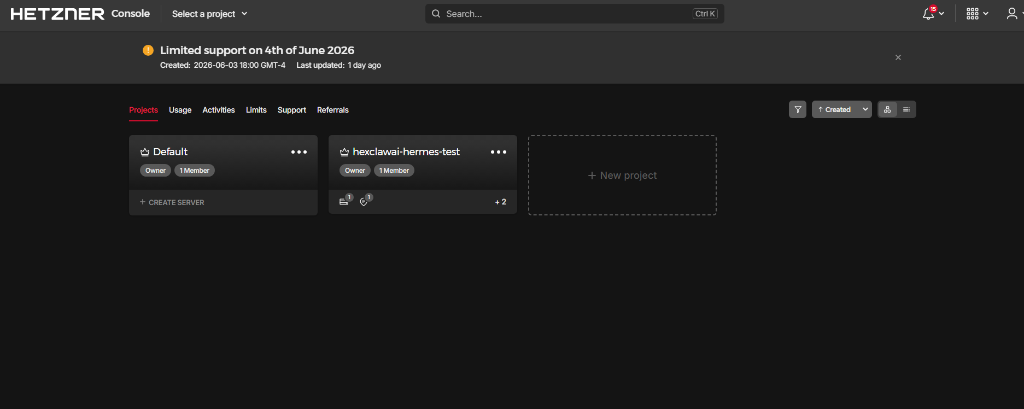Click the search magnifier icon
This screenshot has height=409, width=1024.
point(436,14)
